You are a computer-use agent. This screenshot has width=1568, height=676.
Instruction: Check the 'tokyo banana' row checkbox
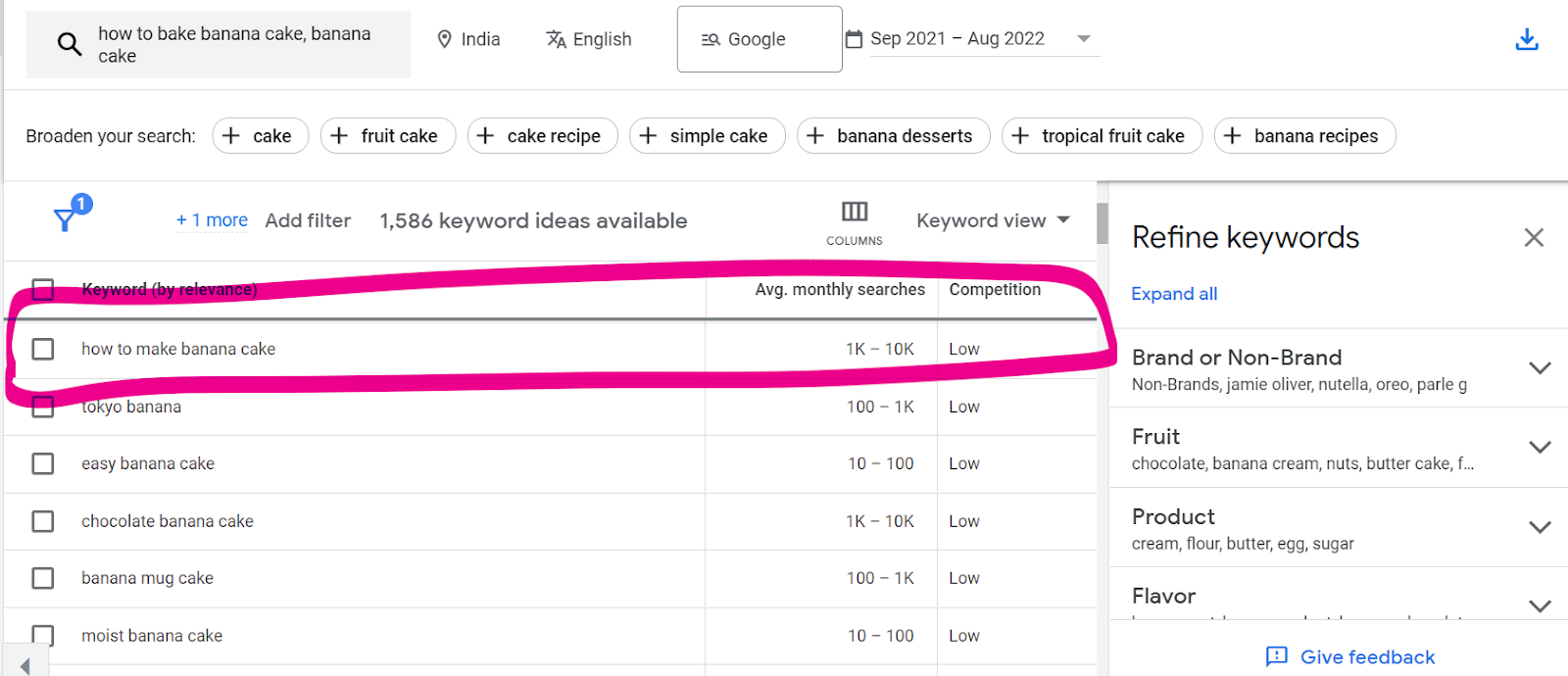pos(43,407)
